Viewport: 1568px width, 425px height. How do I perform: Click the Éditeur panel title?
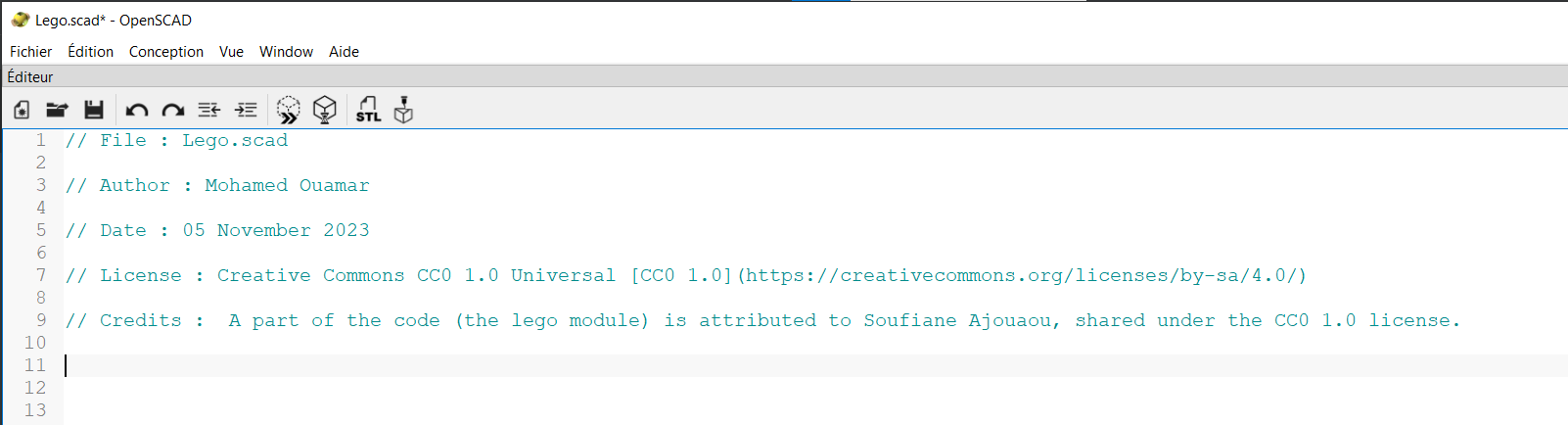coord(30,76)
